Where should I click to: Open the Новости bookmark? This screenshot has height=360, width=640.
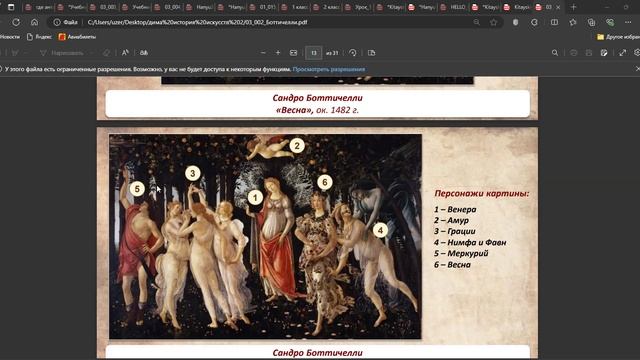pos(10,37)
